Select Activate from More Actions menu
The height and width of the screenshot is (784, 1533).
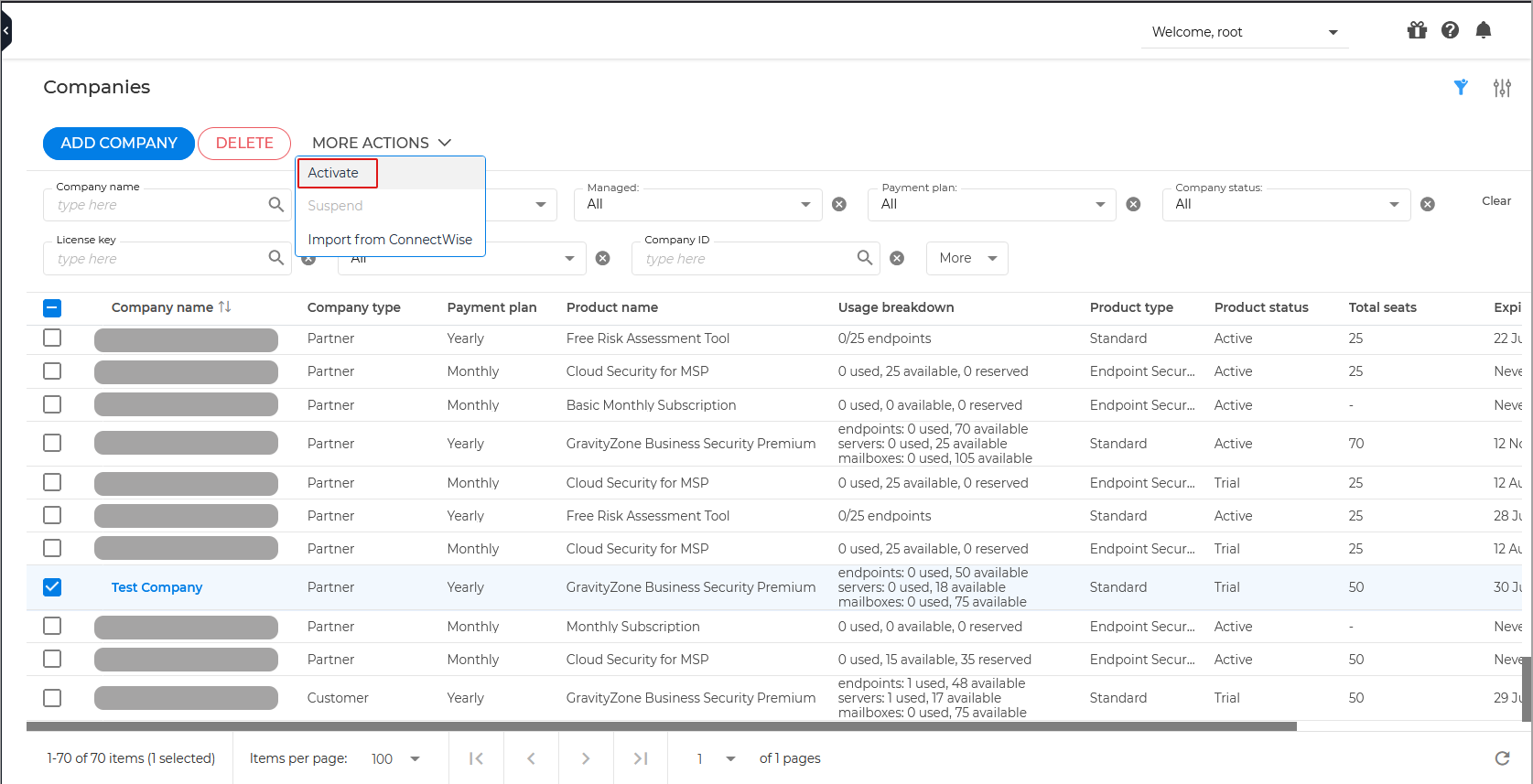(334, 173)
